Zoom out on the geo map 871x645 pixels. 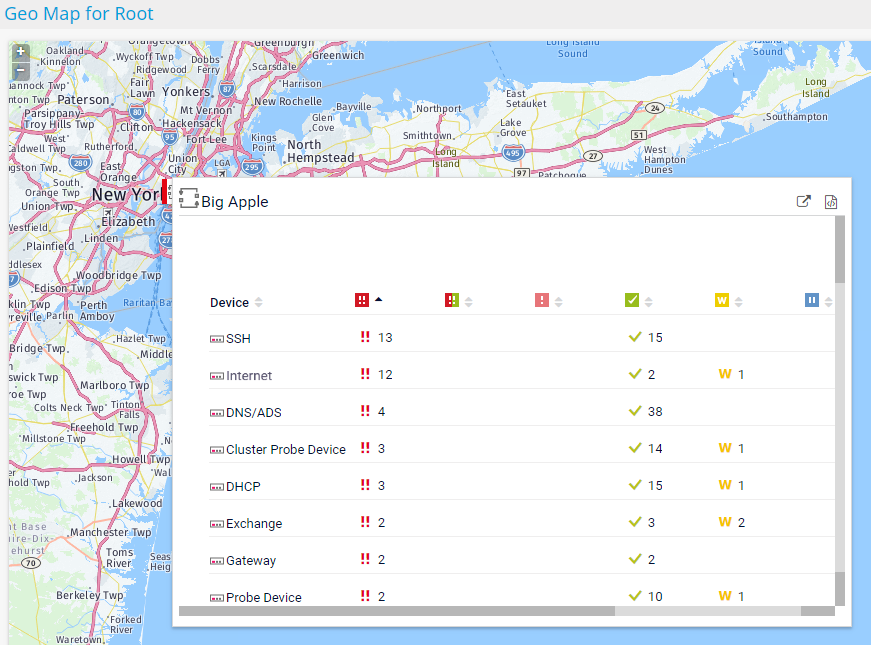pos(21,71)
